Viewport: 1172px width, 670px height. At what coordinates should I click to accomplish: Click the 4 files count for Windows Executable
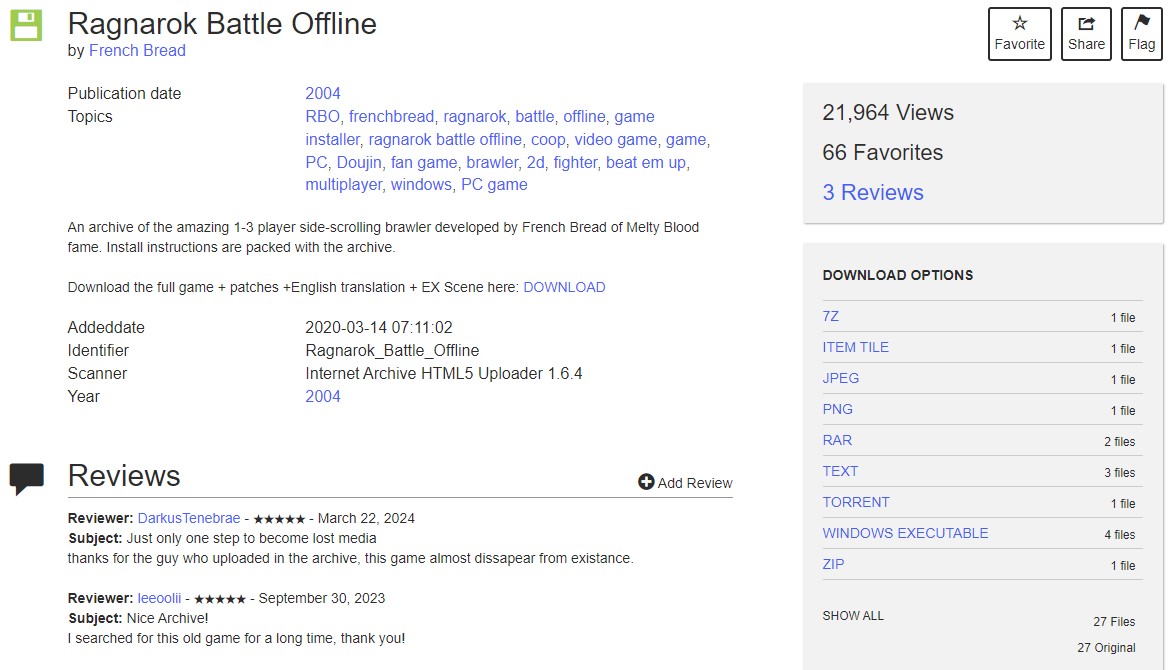tap(1120, 535)
